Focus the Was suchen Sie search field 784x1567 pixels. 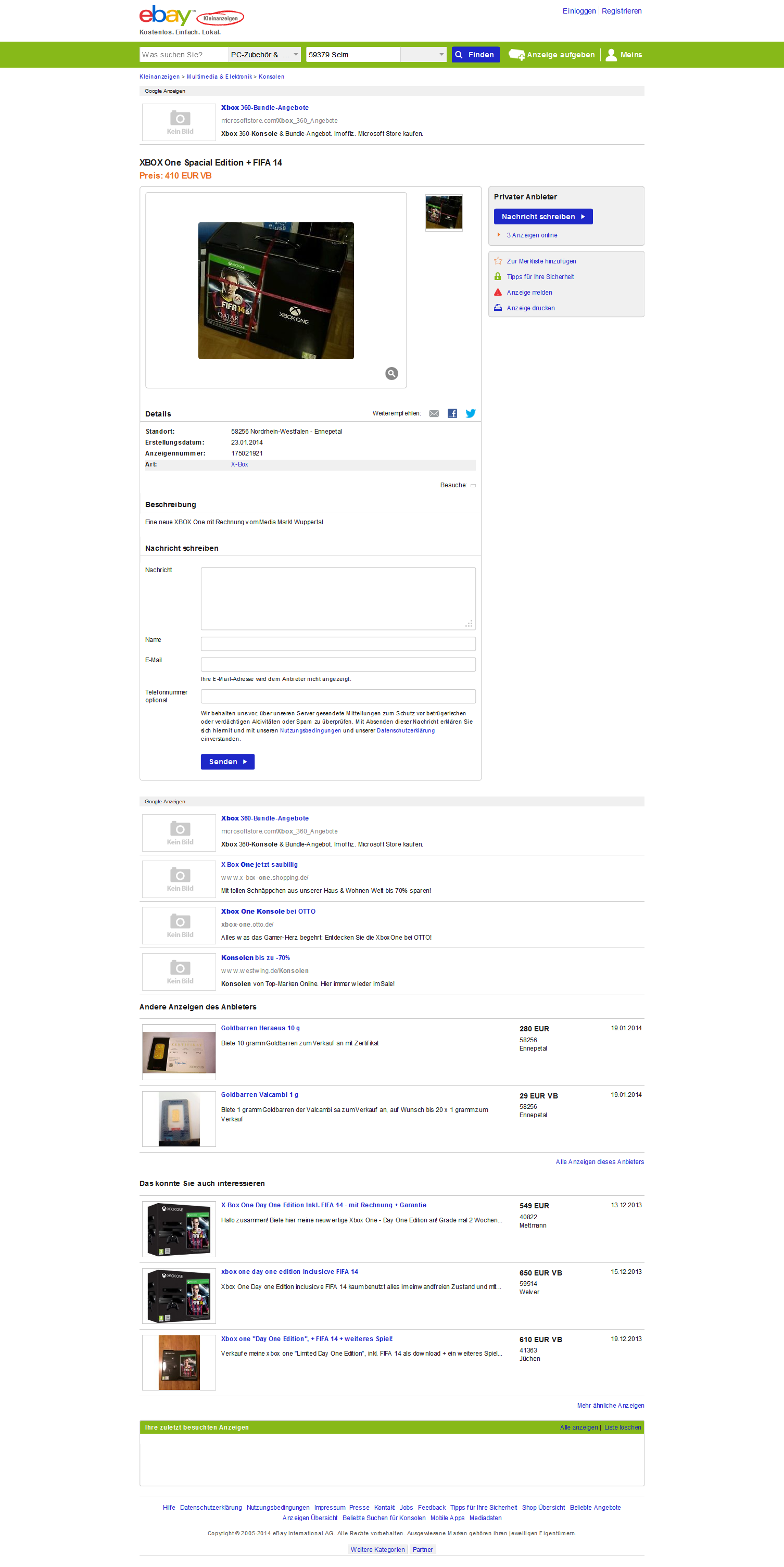click(x=184, y=55)
